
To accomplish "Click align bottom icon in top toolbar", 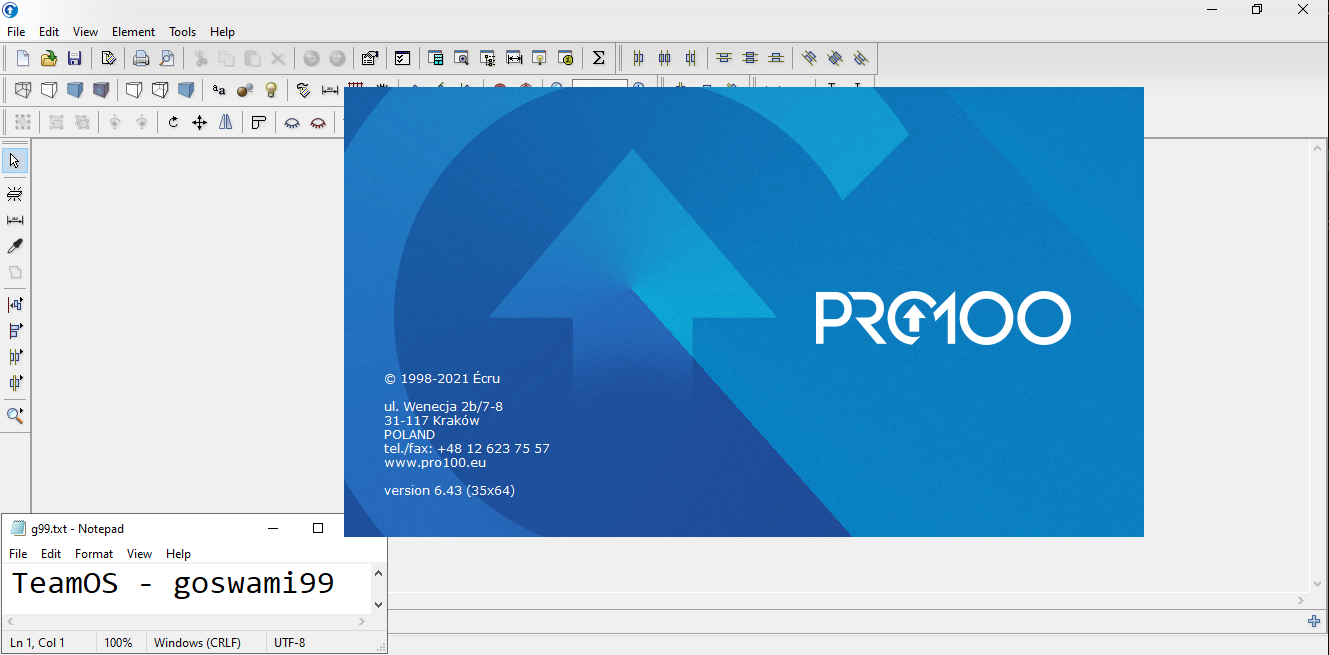I will tap(776, 58).
